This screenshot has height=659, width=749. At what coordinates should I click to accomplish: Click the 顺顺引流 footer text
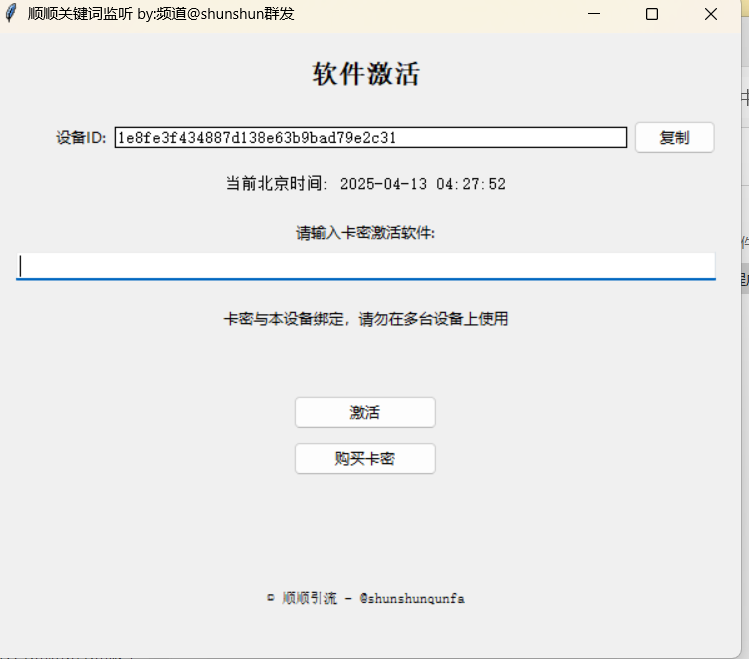[x=310, y=598]
